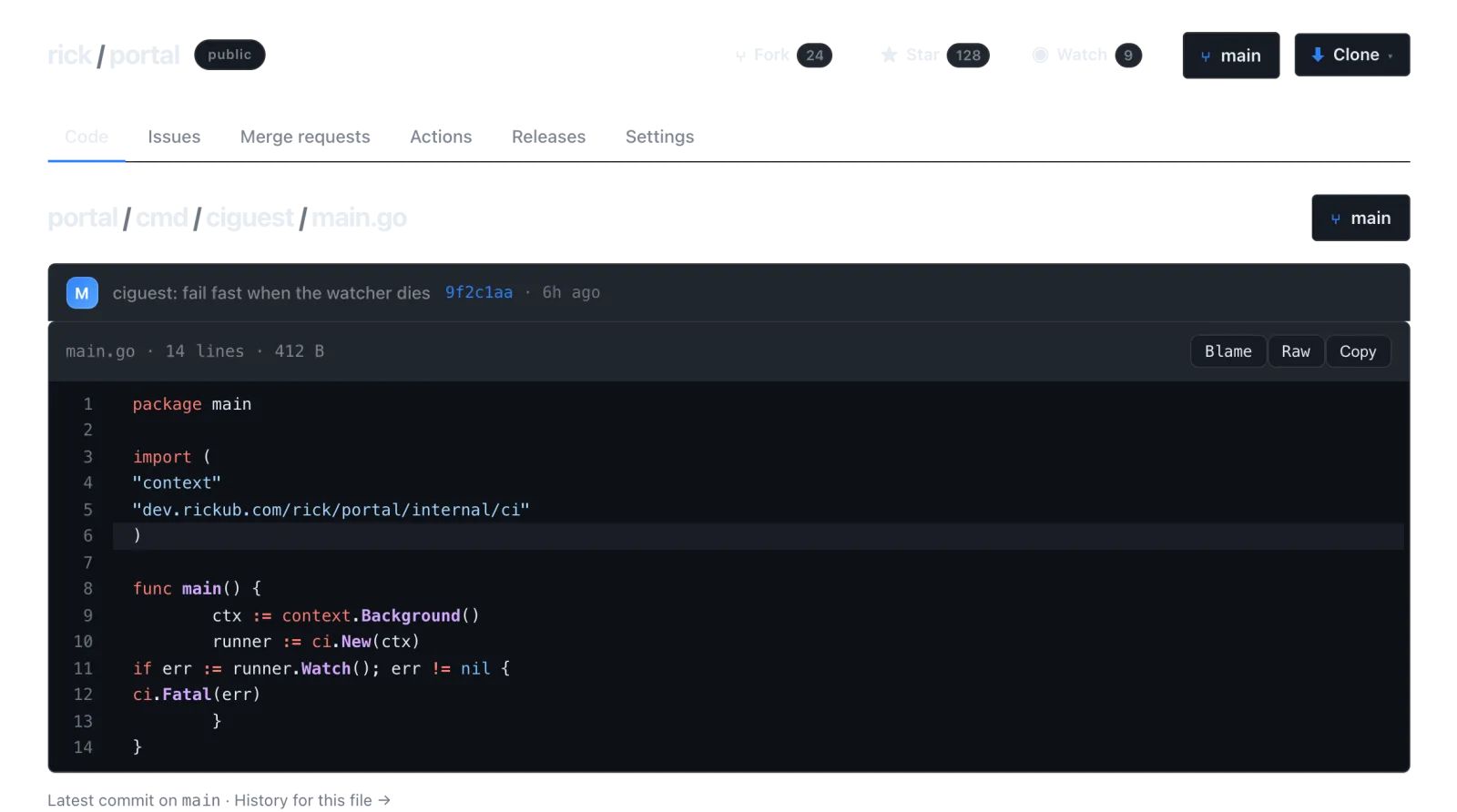Expand the Clone dropdown button
This screenshot has width=1457, height=812.
point(1352,55)
